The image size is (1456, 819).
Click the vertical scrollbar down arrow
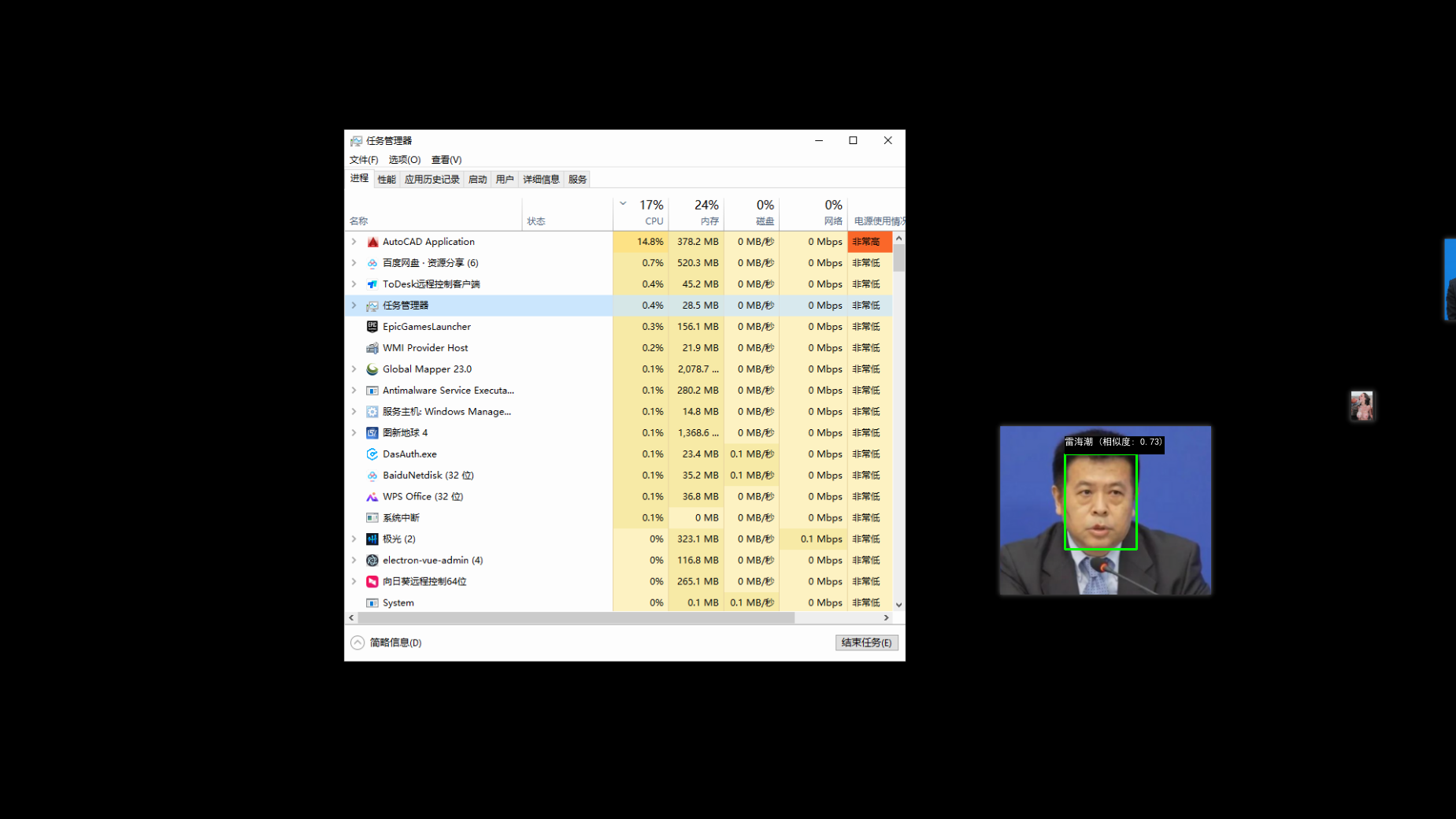click(898, 605)
